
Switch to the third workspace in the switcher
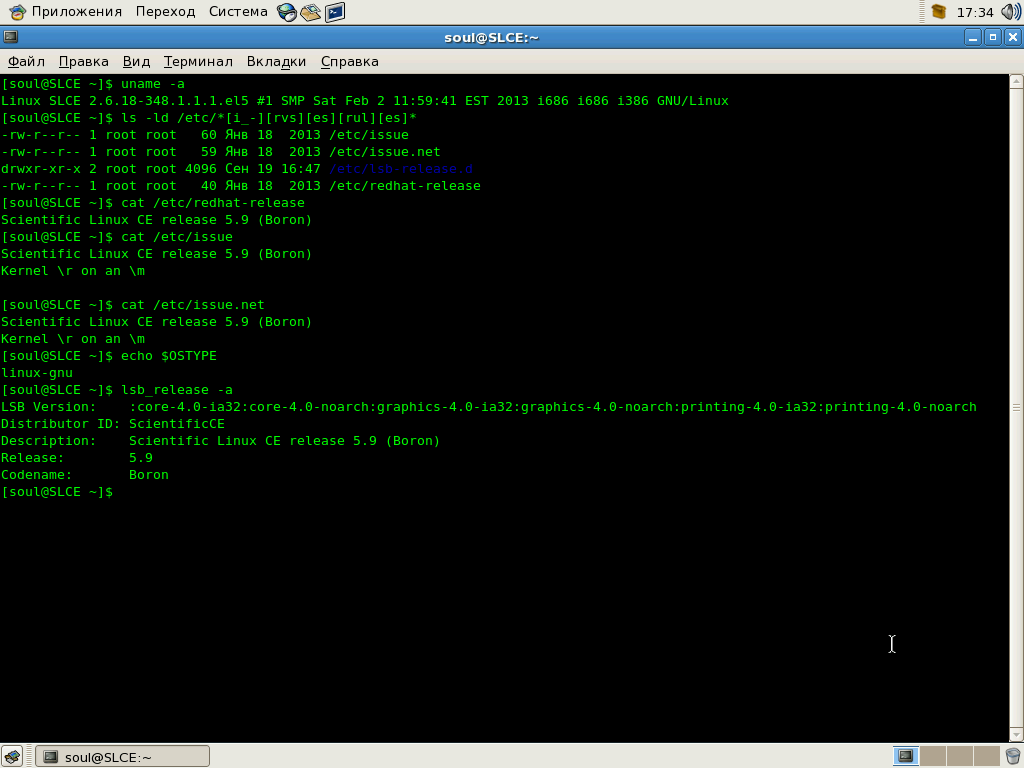[x=959, y=756]
